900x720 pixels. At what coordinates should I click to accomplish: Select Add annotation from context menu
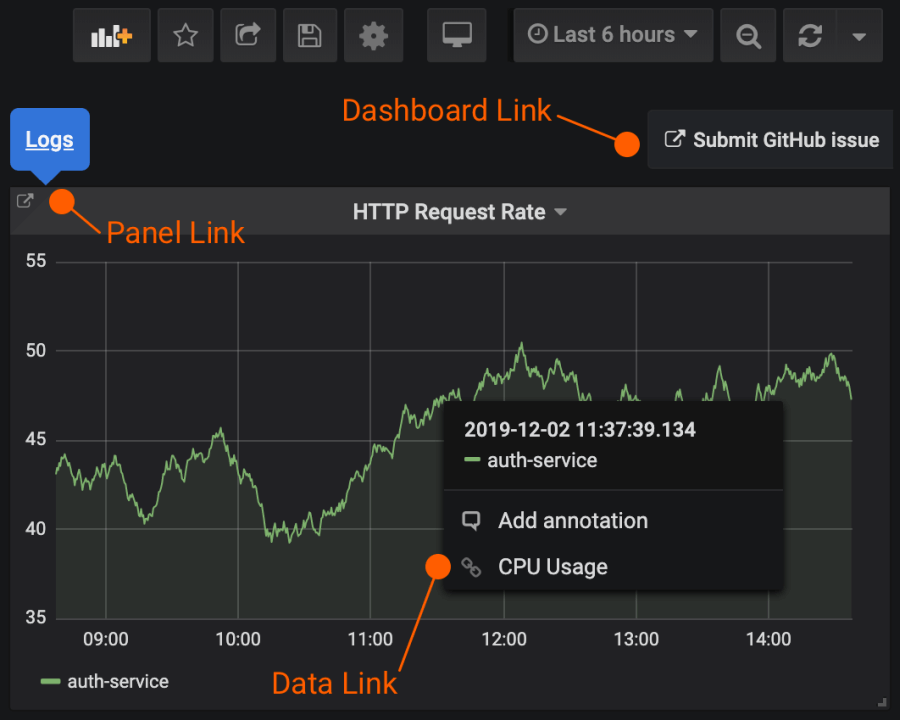pyautogui.click(x=573, y=520)
